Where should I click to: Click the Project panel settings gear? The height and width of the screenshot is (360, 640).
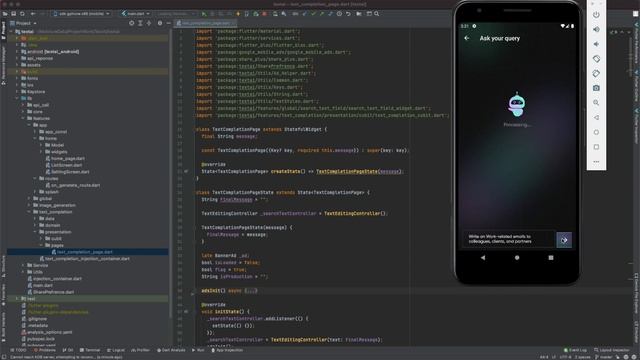[x=160, y=23]
